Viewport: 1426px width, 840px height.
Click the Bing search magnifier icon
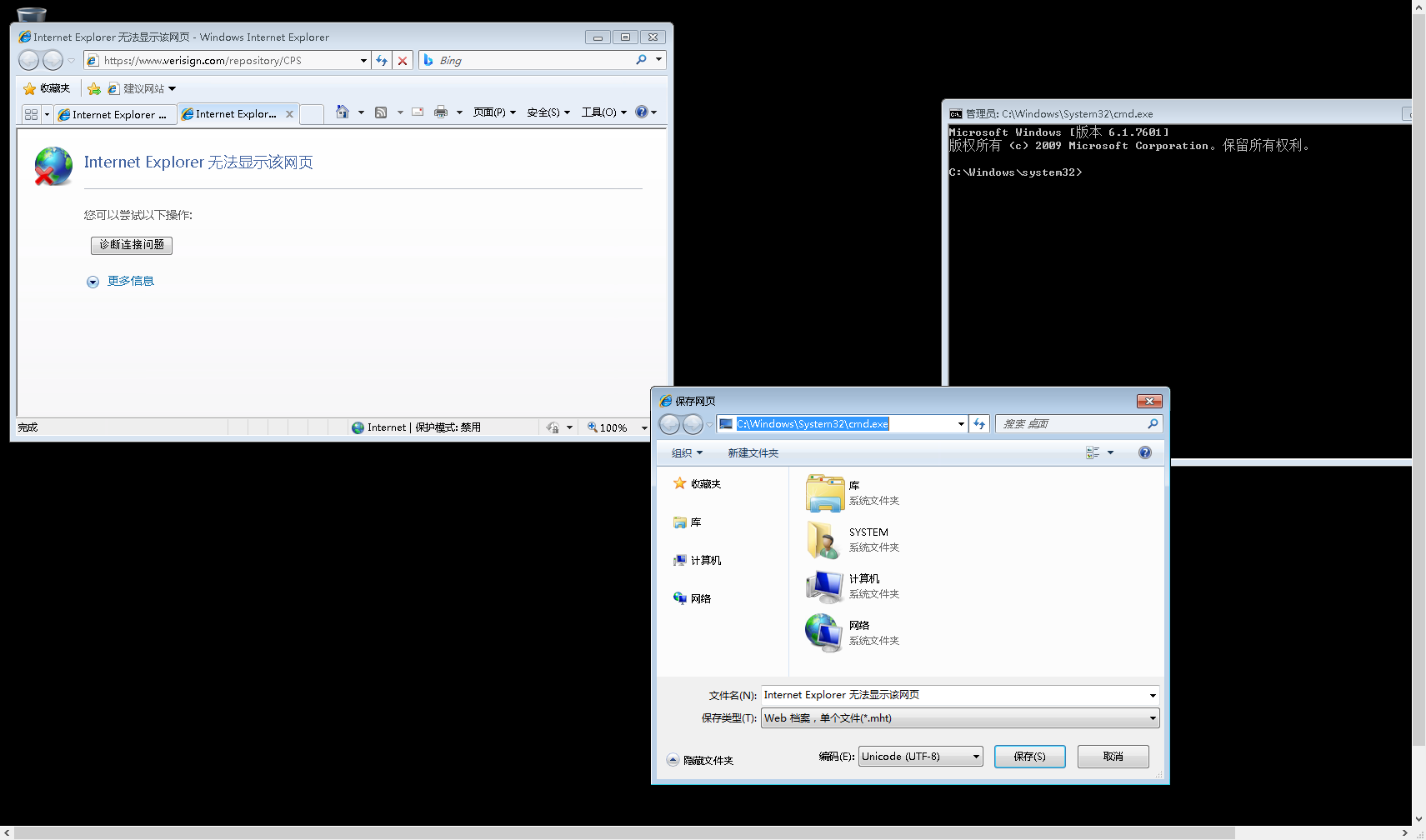click(641, 60)
